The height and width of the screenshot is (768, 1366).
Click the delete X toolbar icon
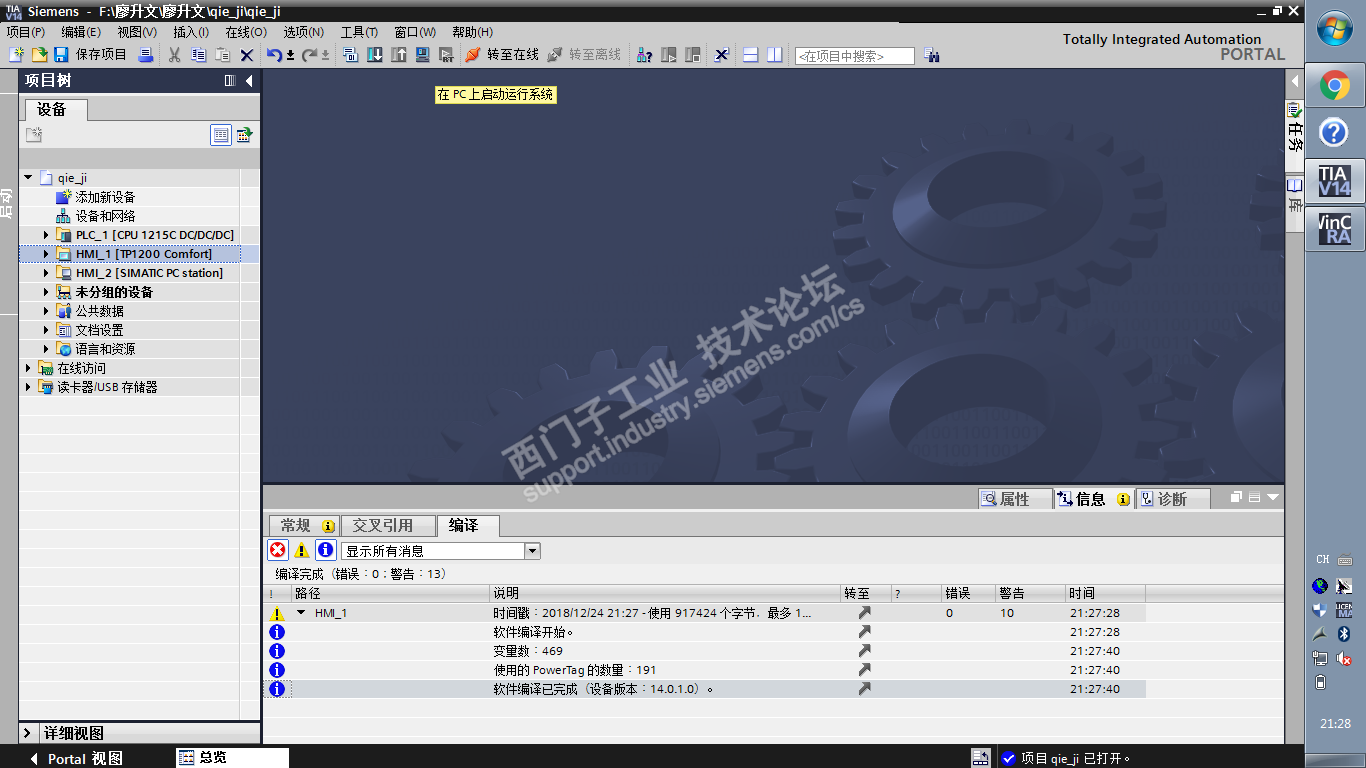(246, 55)
